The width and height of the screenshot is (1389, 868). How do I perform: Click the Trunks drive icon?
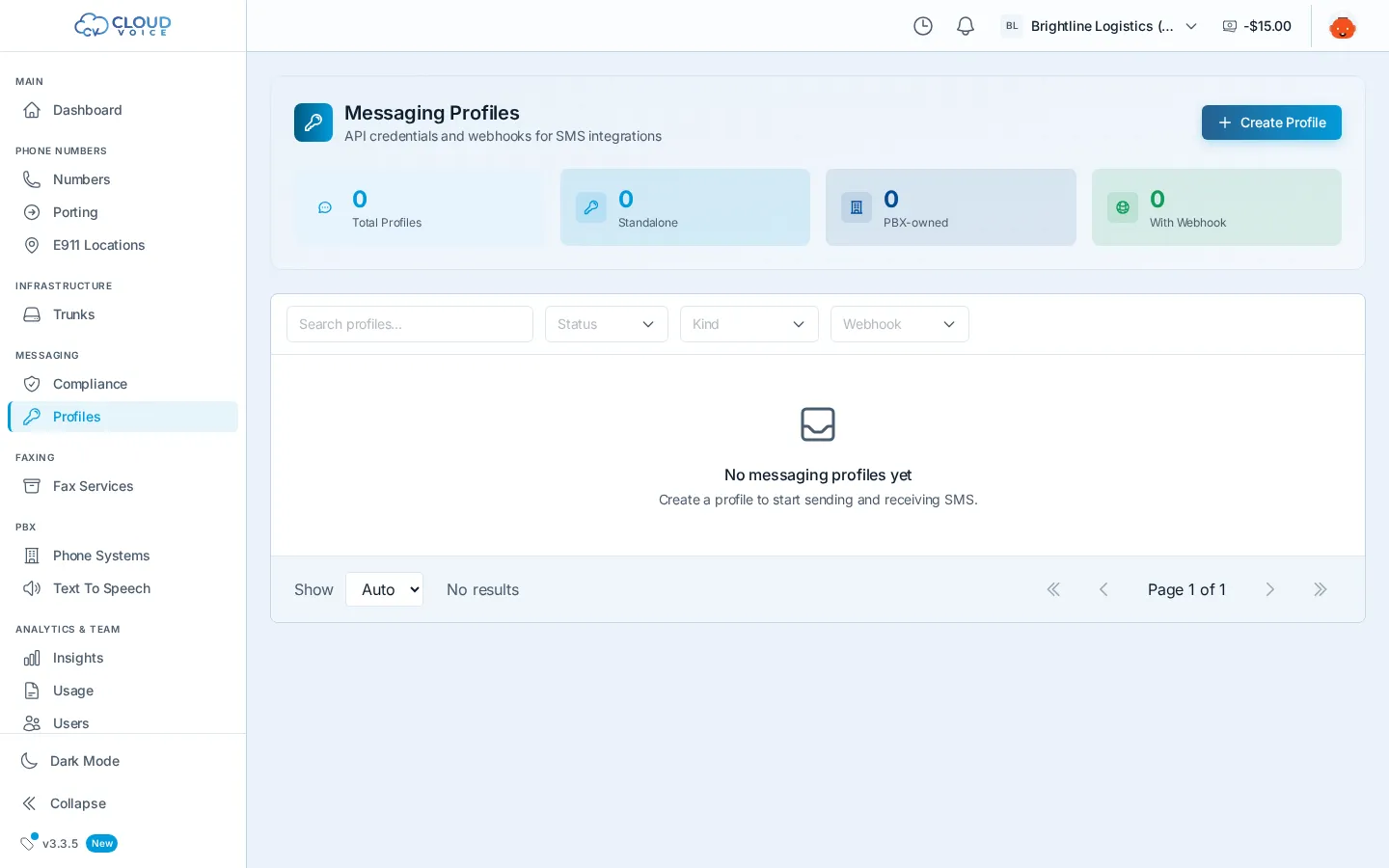pyautogui.click(x=32, y=314)
